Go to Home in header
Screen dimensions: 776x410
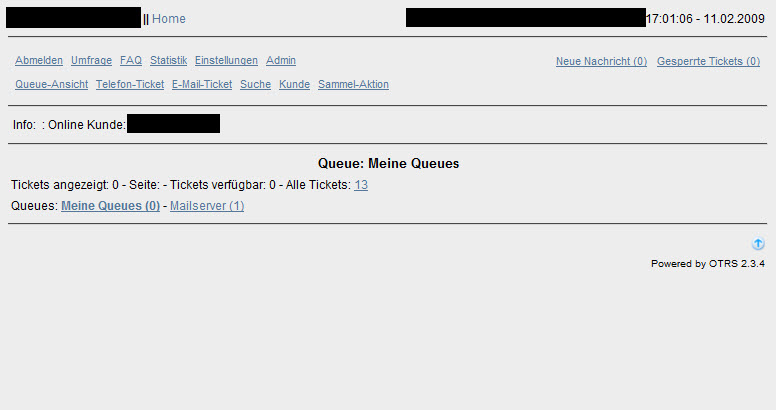coord(169,19)
